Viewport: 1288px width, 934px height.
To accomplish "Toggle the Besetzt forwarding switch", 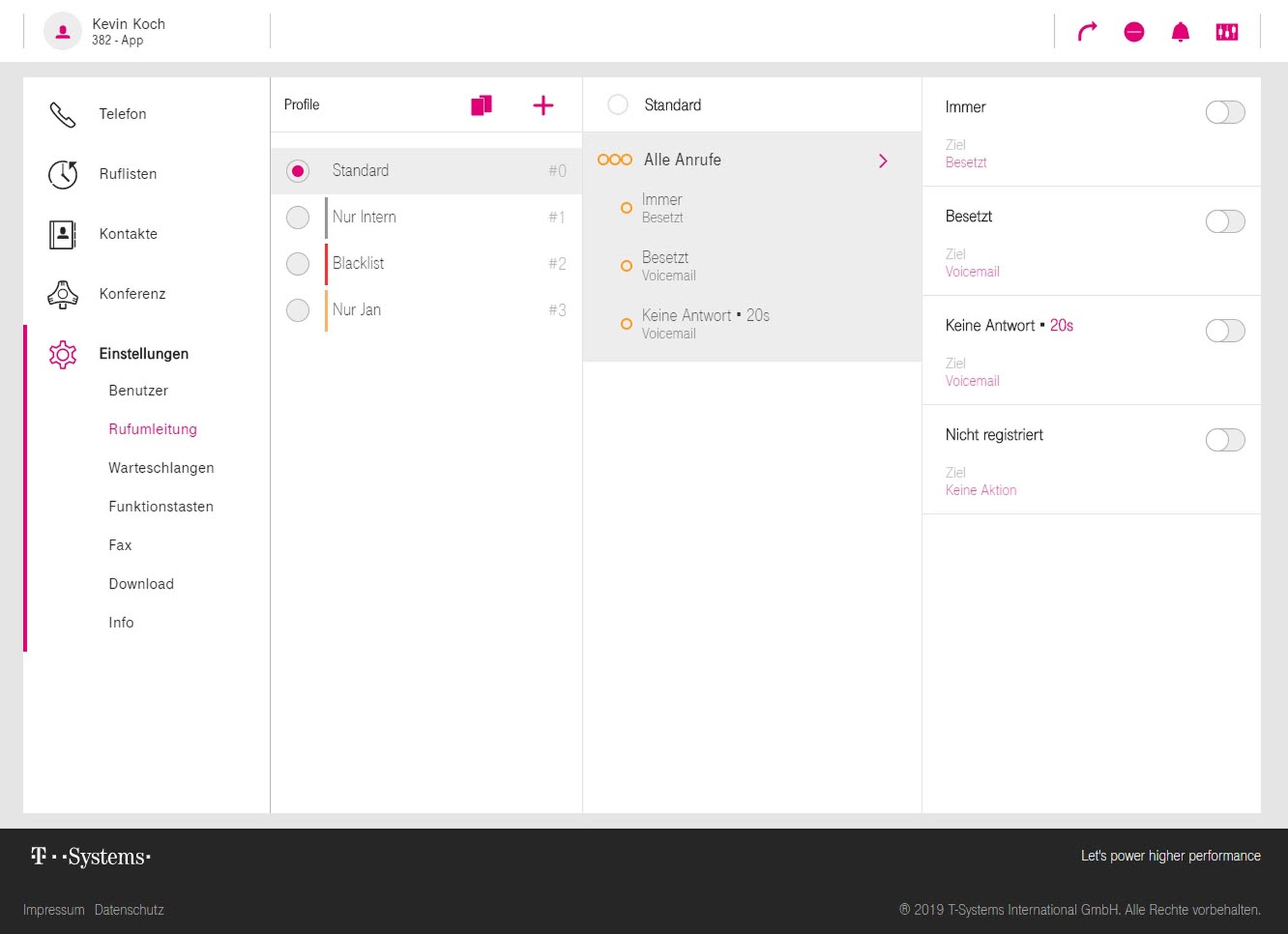I will [x=1224, y=222].
